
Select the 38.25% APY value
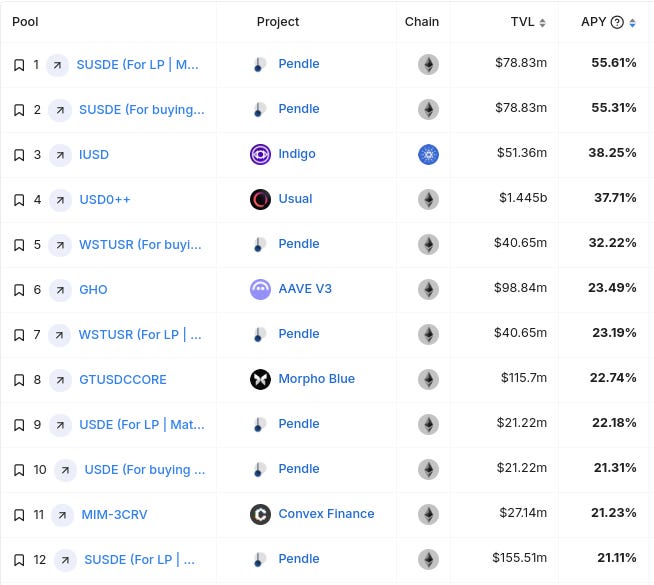click(x=612, y=153)
